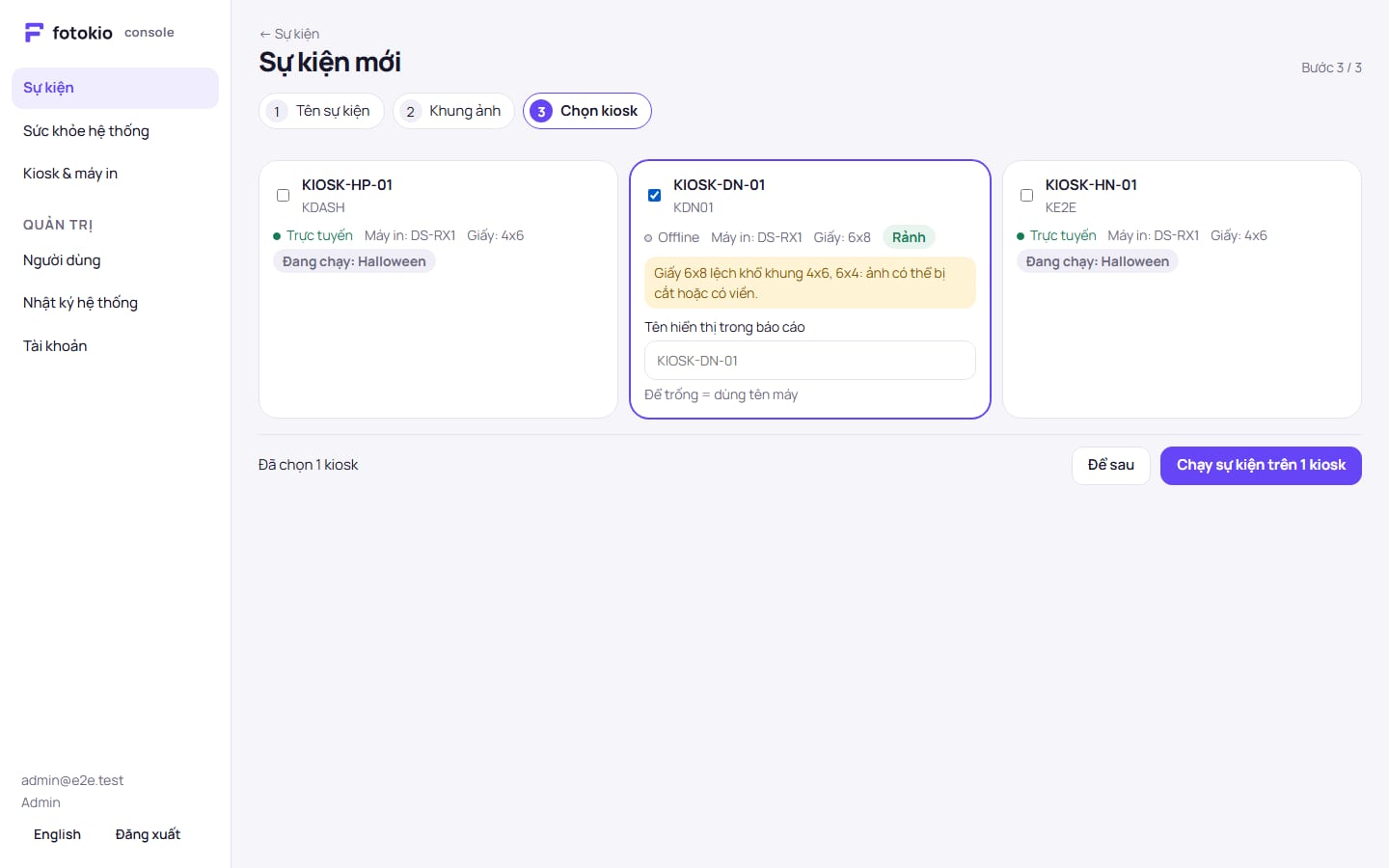Image resolution: width=1389 pixels, height=868 pixels.
Task: Go back via the ← Sự kiện link
Action: [289, 34]
